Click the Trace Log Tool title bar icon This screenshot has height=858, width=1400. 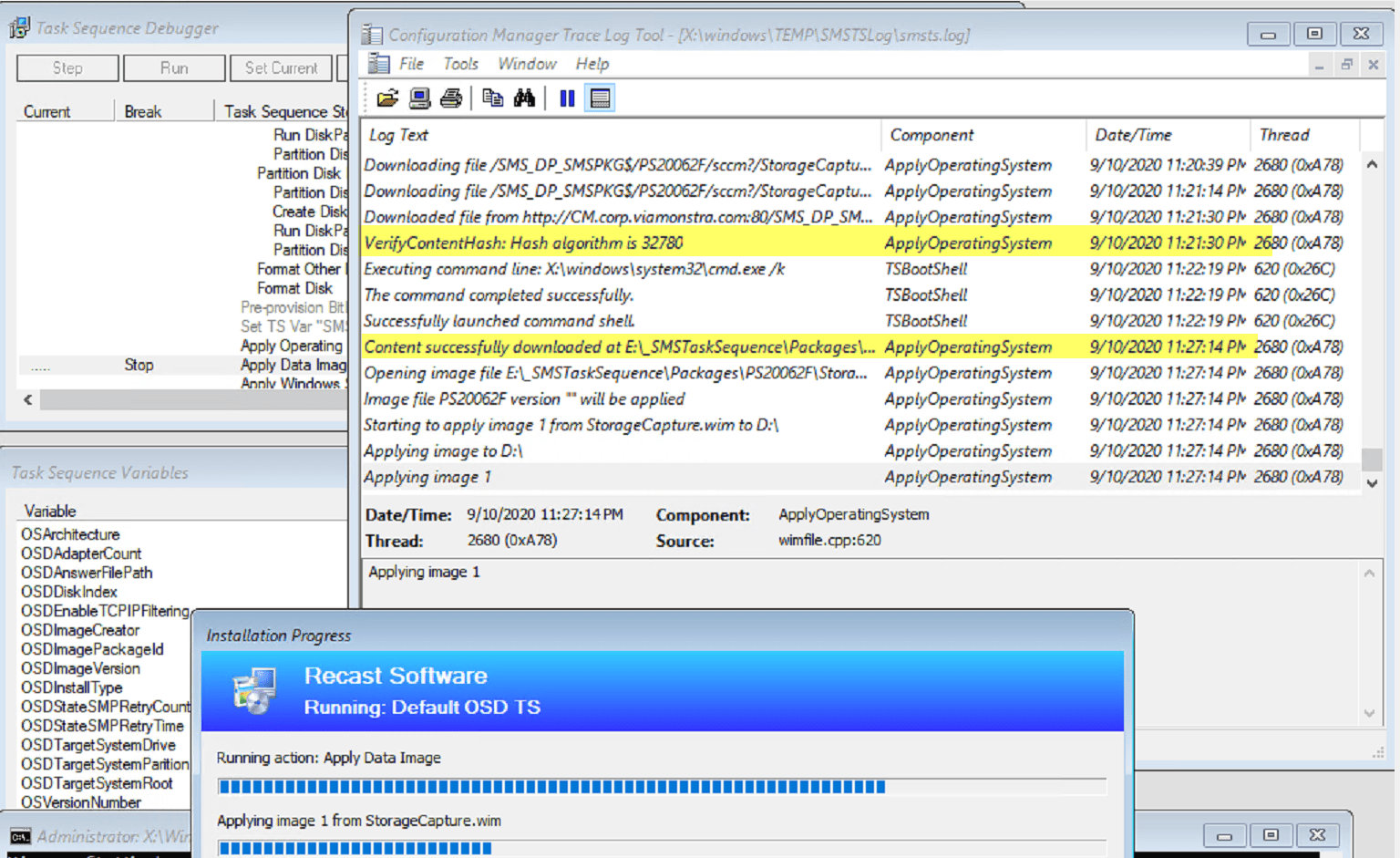coord(370,34)
